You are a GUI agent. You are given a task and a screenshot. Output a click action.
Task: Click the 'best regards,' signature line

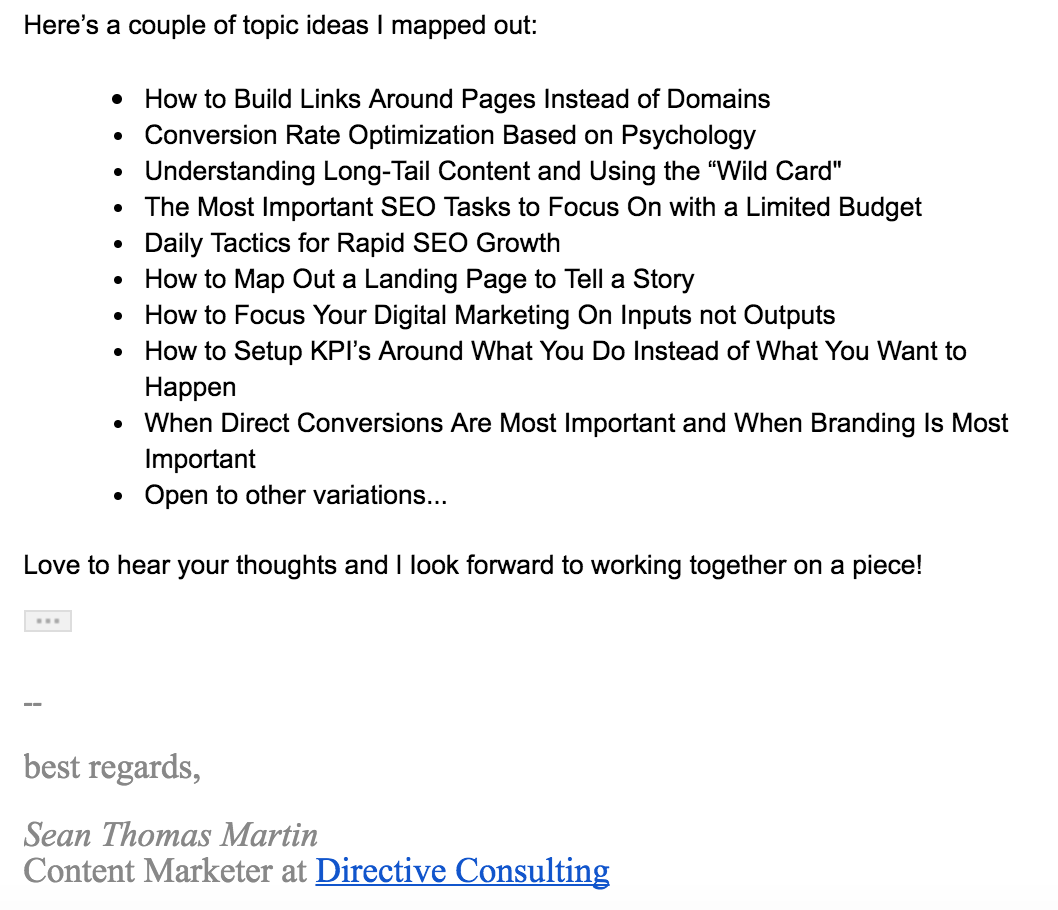click(112, 767)
